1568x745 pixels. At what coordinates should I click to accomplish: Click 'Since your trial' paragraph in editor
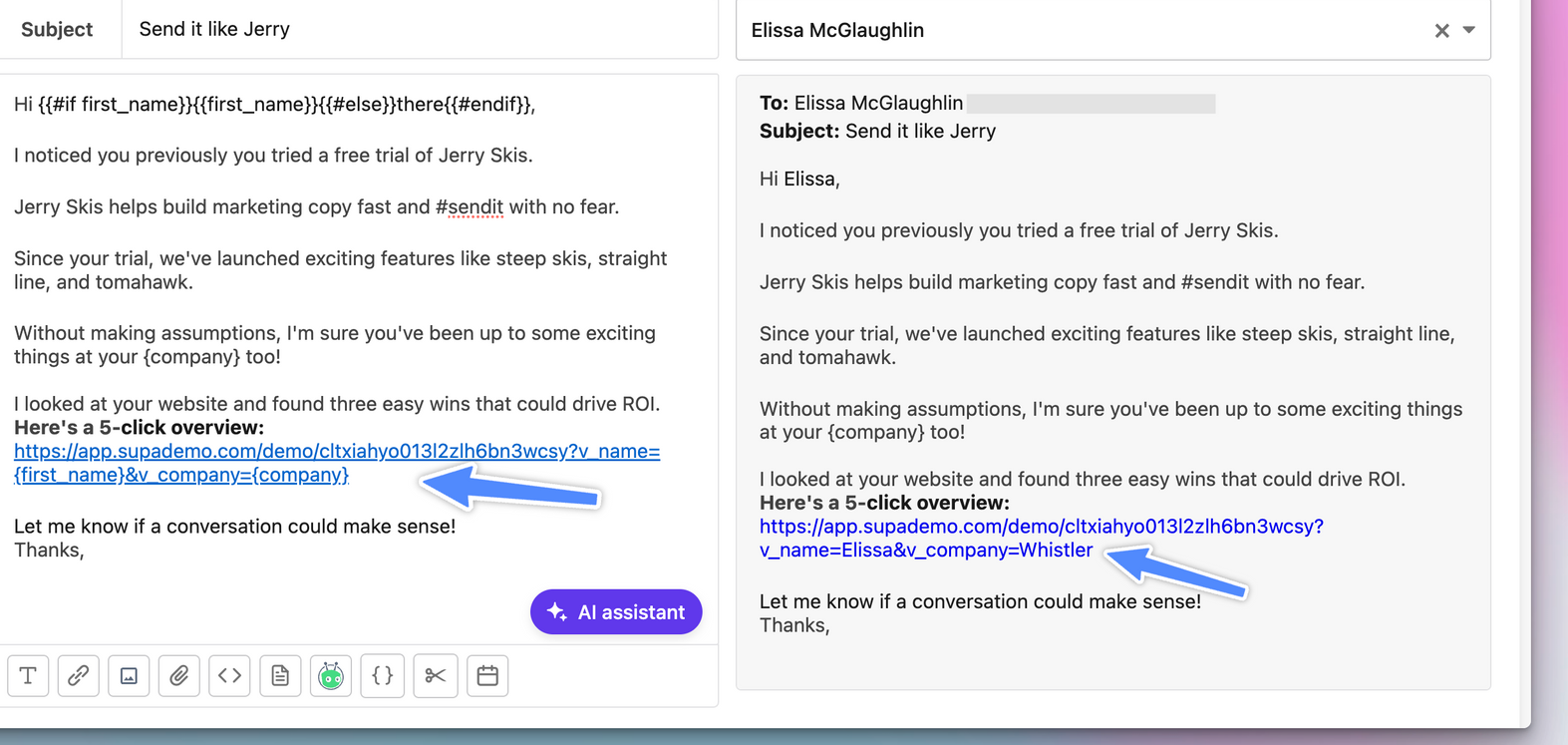point(341,270)
